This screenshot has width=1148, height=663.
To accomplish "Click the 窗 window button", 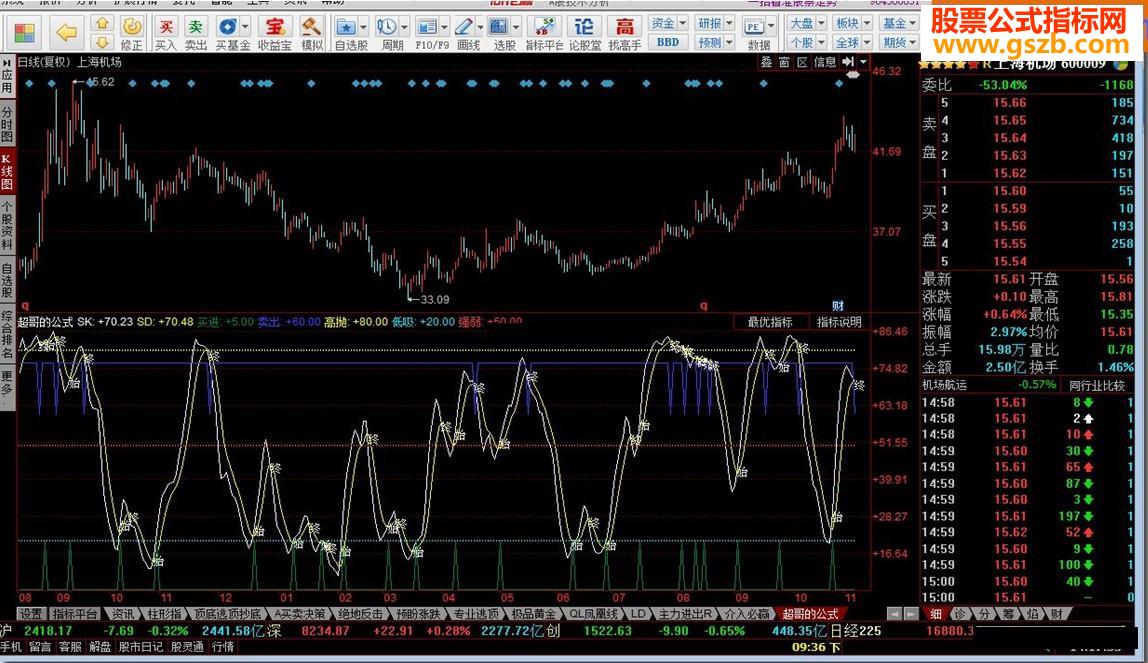I will coord(784,62).
